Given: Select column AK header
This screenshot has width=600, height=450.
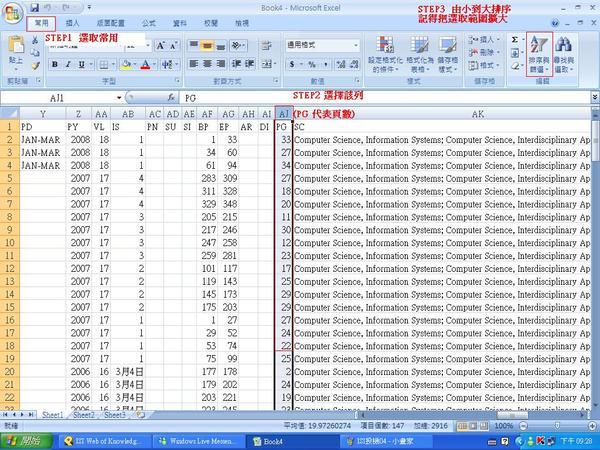Looking at the screenshot, I should click(x=478, y=114).
